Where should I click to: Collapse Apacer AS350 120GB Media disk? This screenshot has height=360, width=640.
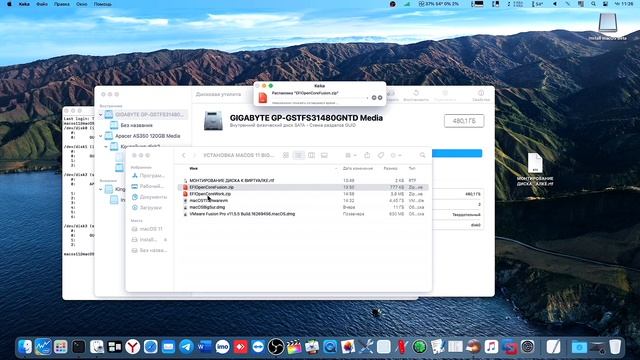click(101, 136)
